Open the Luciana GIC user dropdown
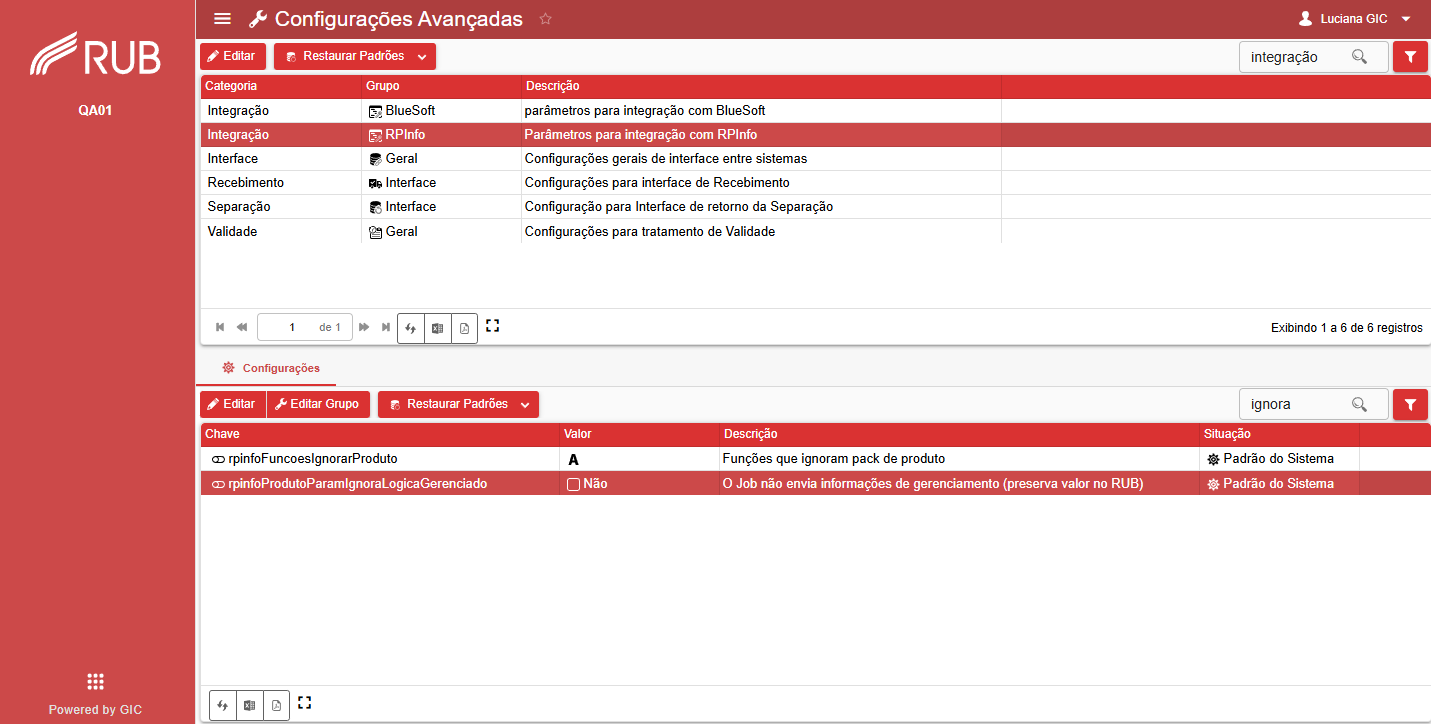This screenshot has width=1431, height=724. pyautogui.click(x=1354, y=19)
